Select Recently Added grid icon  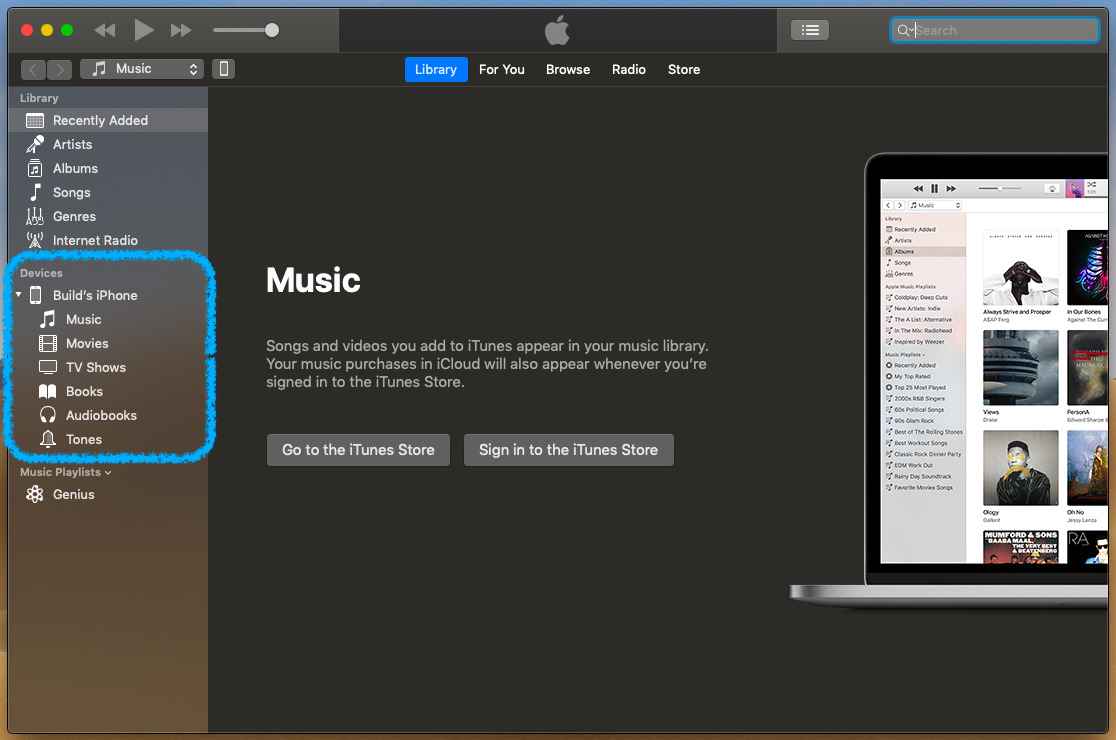tap(35, 120)
